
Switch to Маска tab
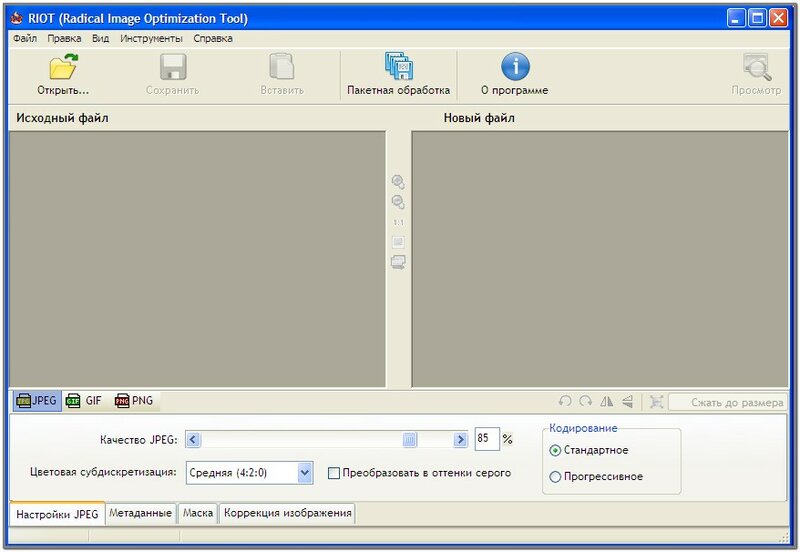coord(198,513)
